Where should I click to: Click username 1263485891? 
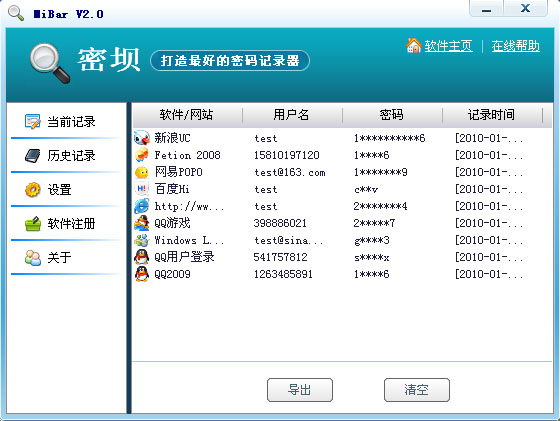(283, 274)
